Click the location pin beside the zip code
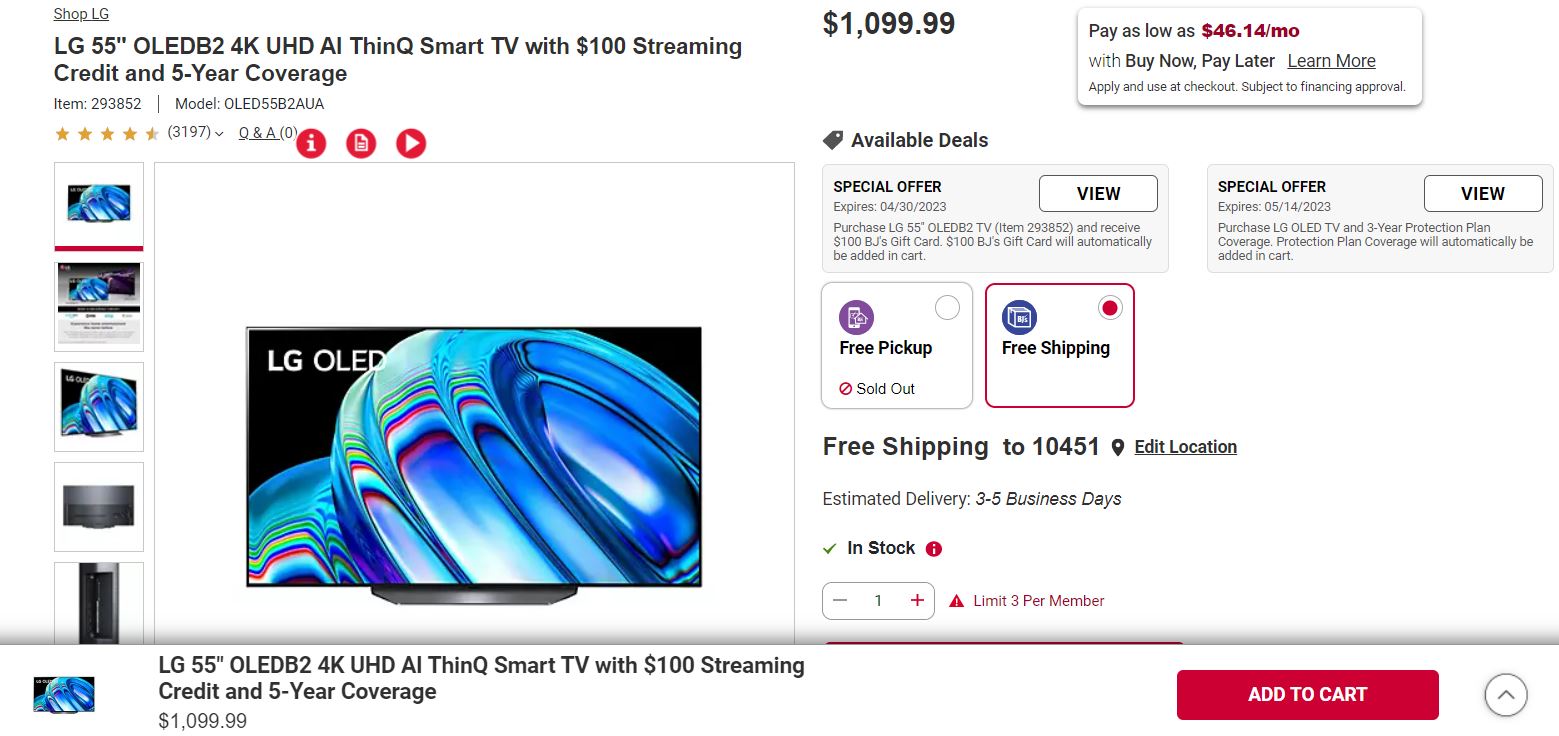The width and height of the screenshot is (1559, 736). tap(1117, 448)
